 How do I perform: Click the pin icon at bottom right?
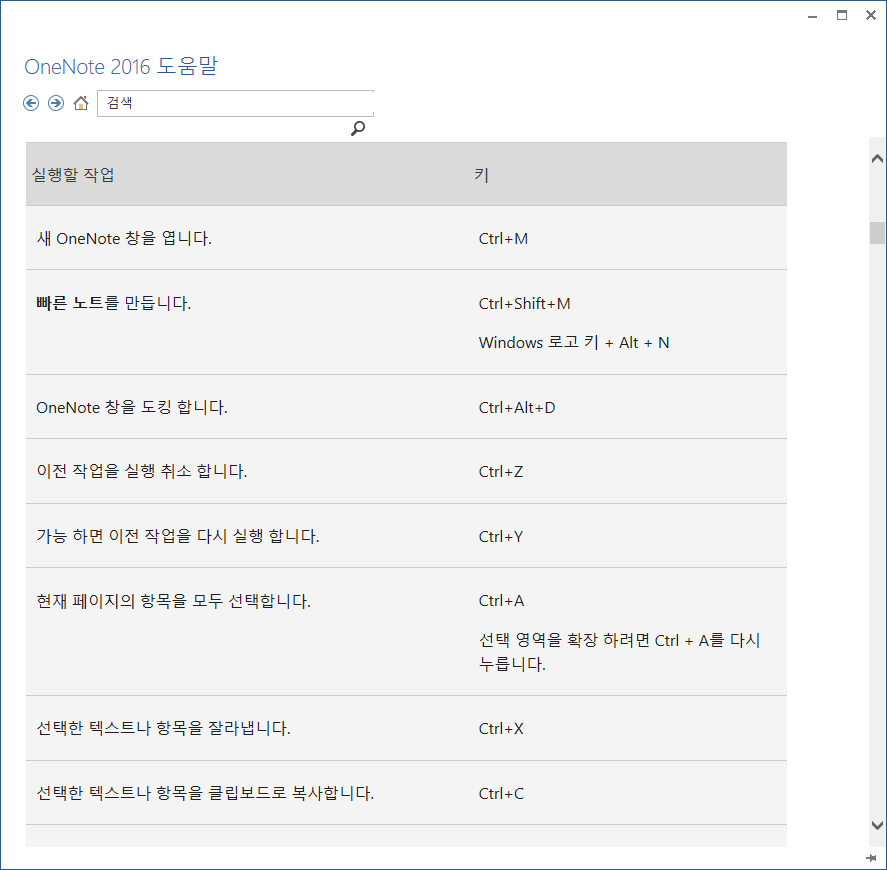coord(872,858)
